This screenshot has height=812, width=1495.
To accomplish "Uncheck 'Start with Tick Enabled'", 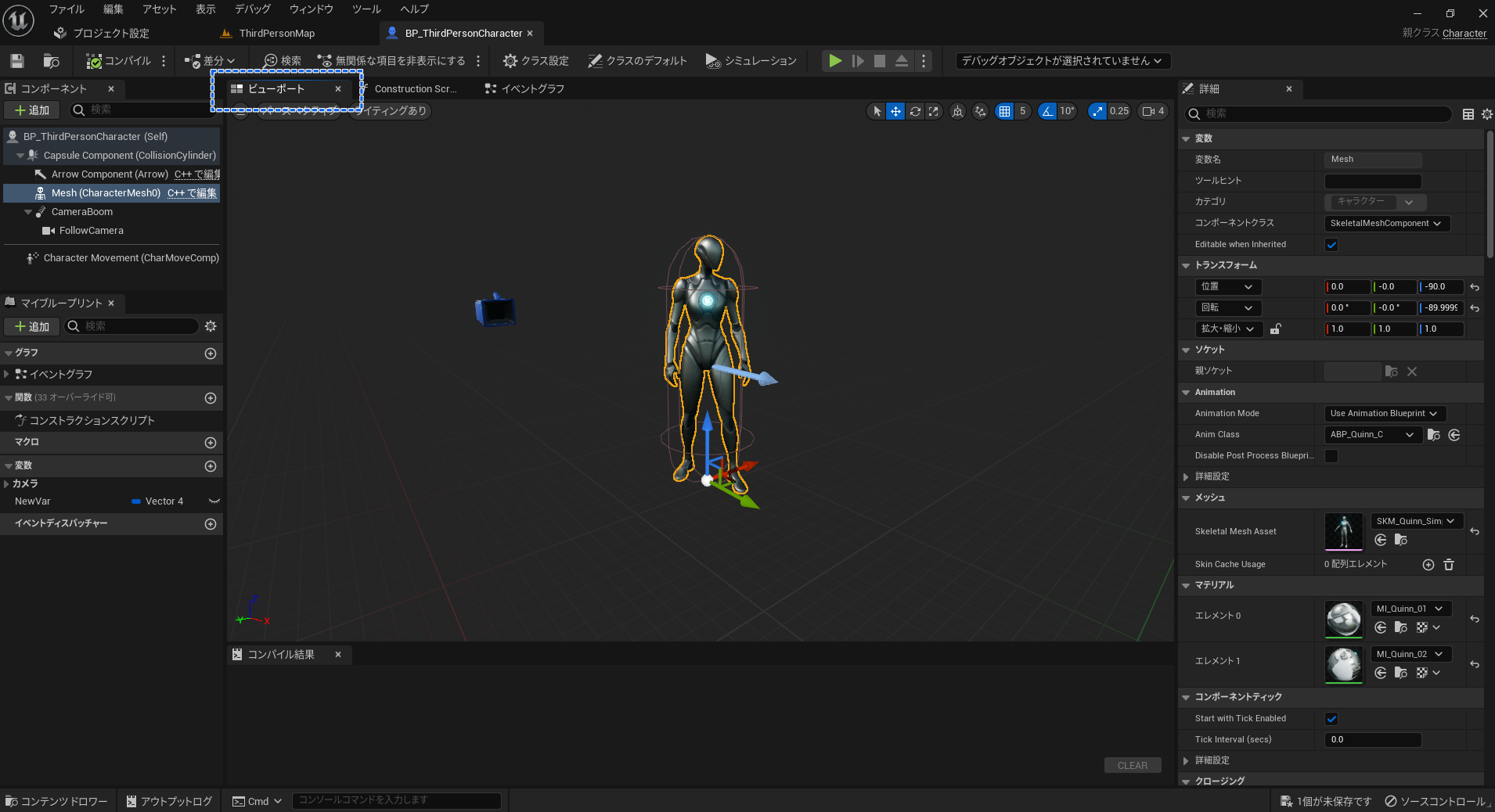I will click(x=1331, y=718).
